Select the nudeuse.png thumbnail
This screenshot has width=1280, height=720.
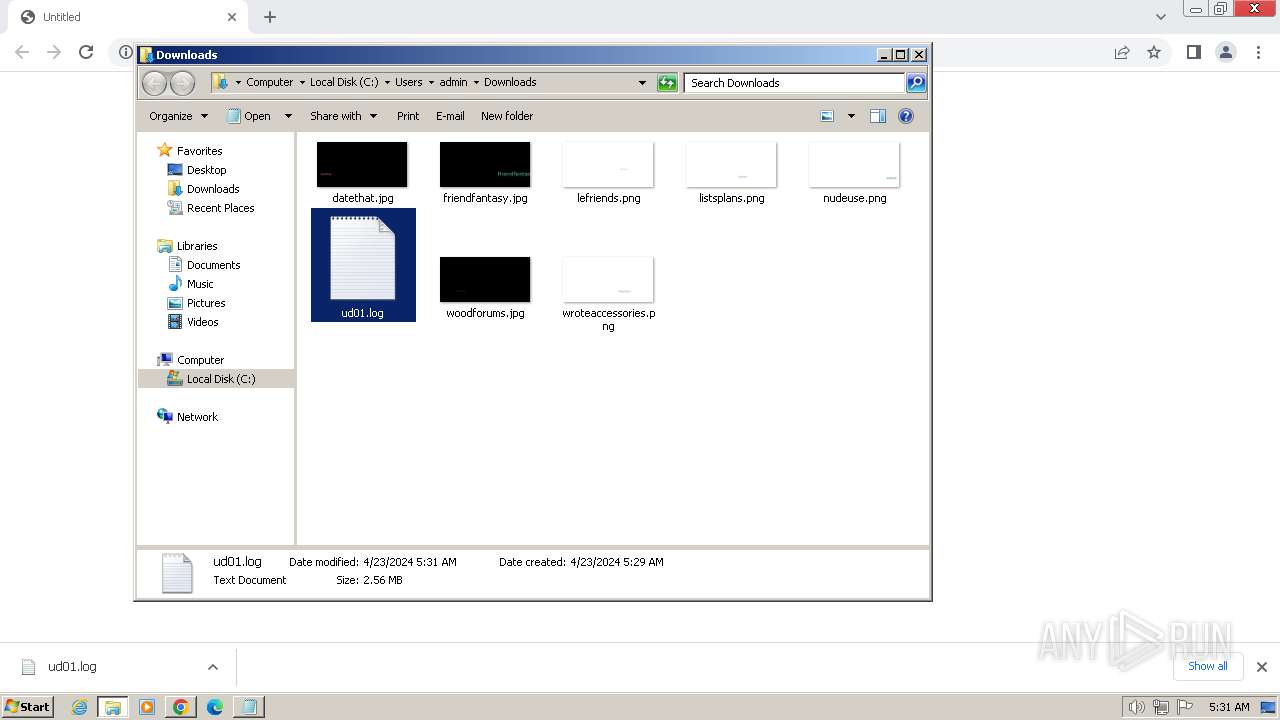[x=854, y=165]
